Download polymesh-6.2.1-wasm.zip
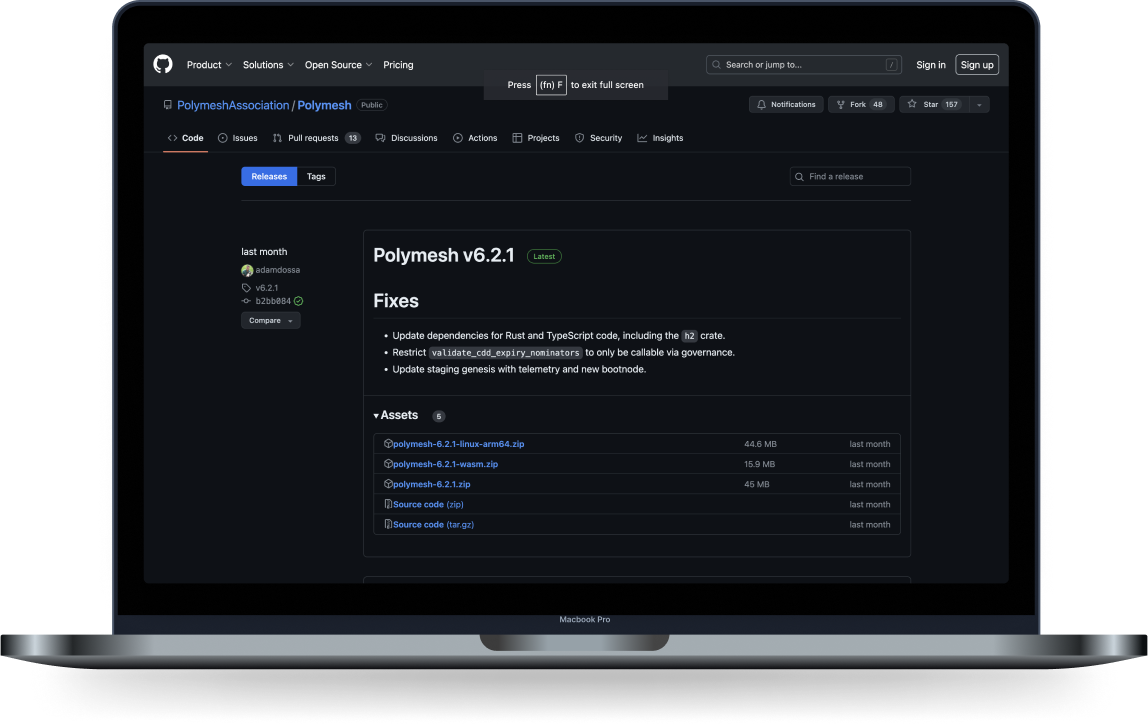The image size is (1148, 726). [445, 464]
